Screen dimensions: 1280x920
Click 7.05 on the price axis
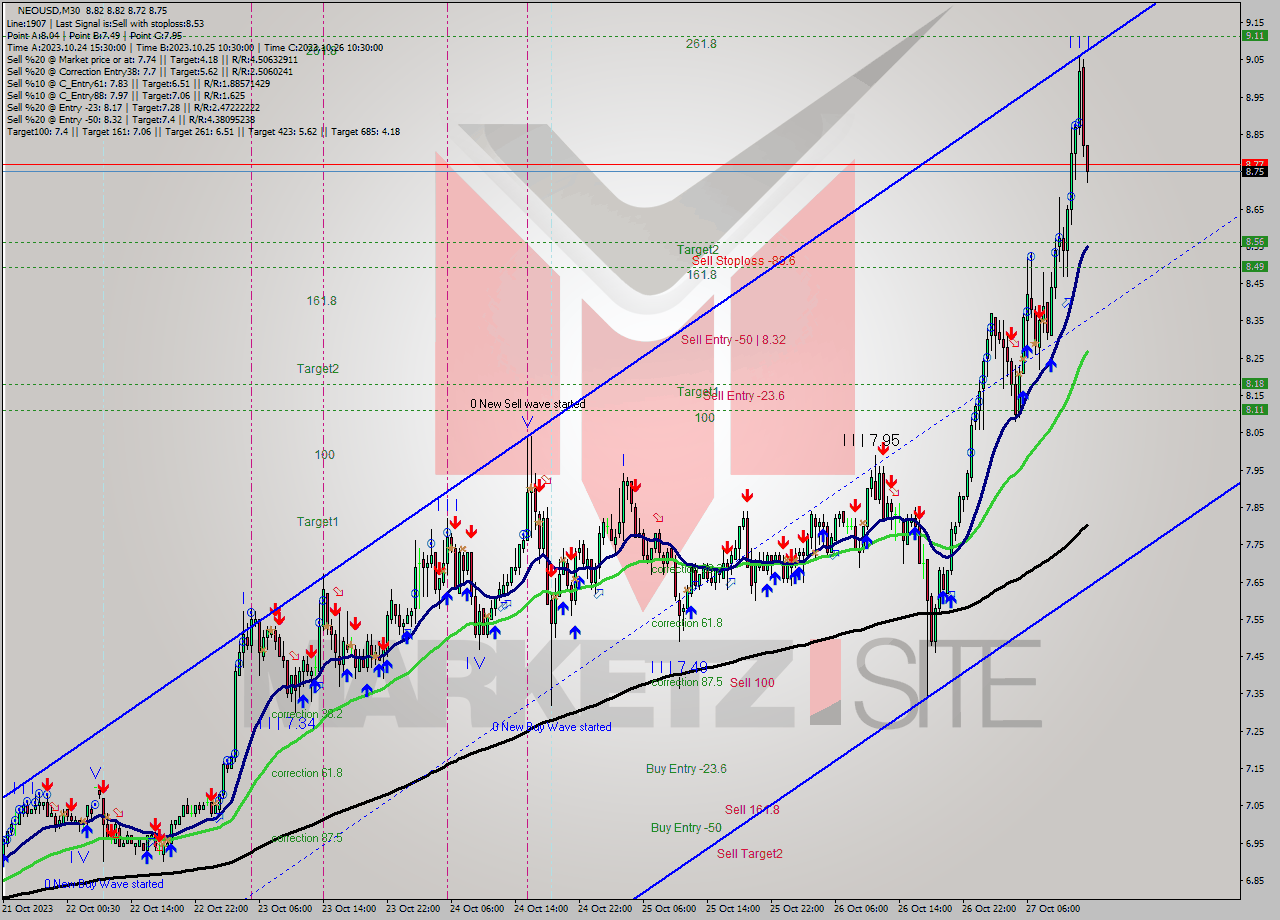1255,806
